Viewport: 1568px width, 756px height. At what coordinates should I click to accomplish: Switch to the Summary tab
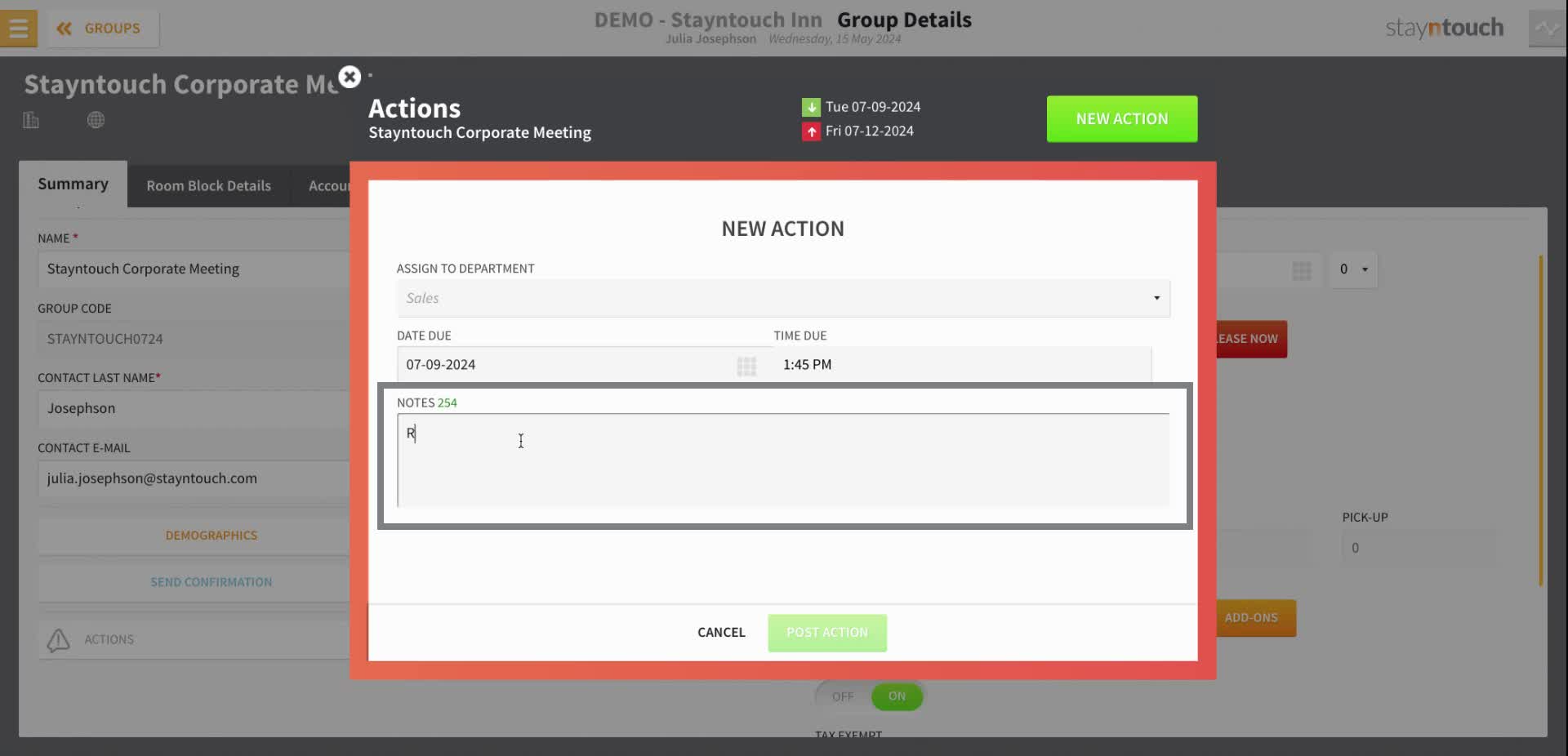pyautogui.click(x=73, y=185)
